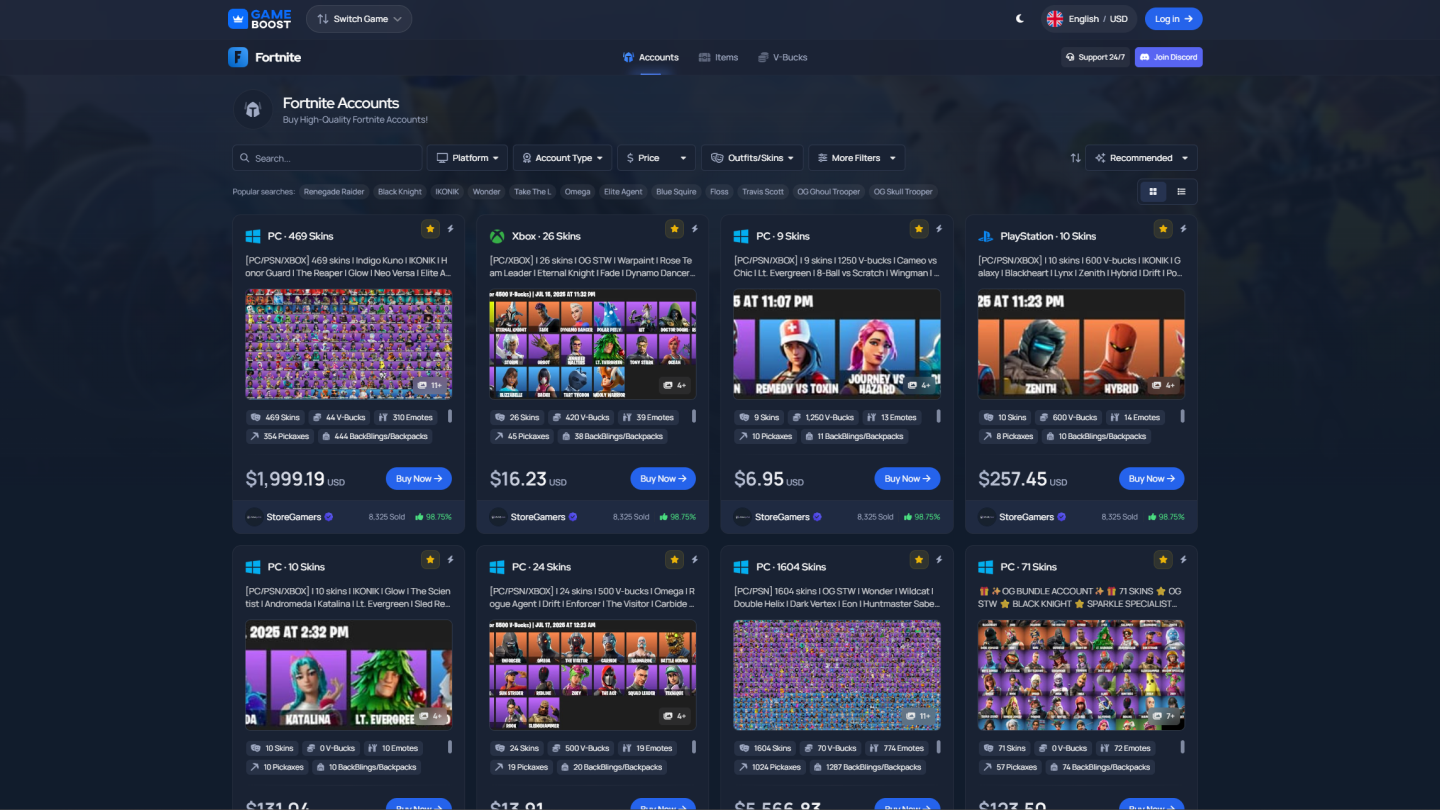The height and width of the screenshot is (810, 1440).
Task: Open the More Filters dropdown
Action: [857, 158]
